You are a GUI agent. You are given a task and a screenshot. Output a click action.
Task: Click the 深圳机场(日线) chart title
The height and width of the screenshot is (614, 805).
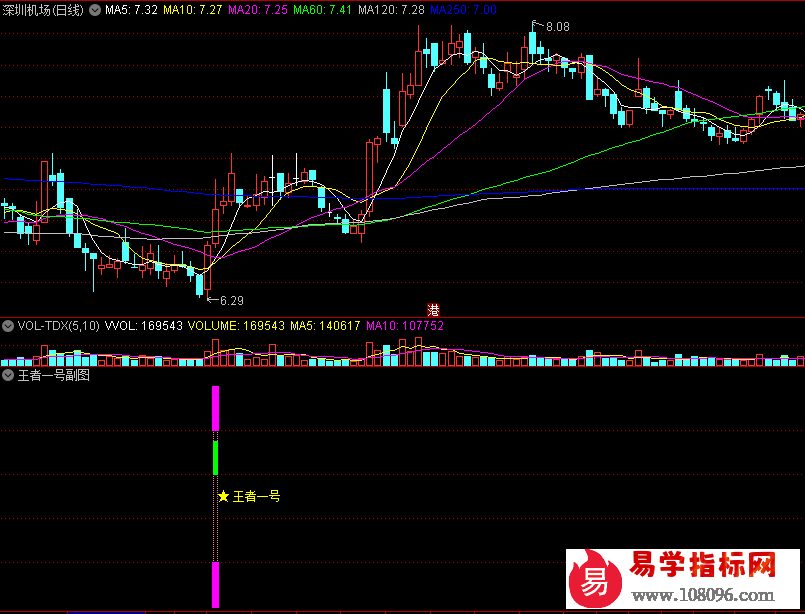(x=43, y=10)
